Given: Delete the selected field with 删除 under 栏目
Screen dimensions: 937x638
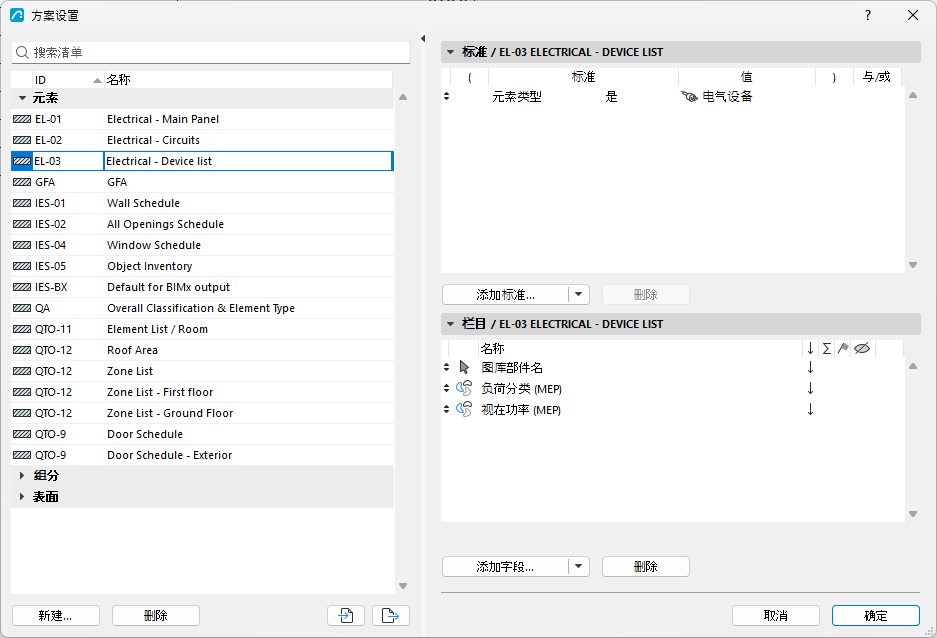Looking at the screenshot, I should (645, 566).
